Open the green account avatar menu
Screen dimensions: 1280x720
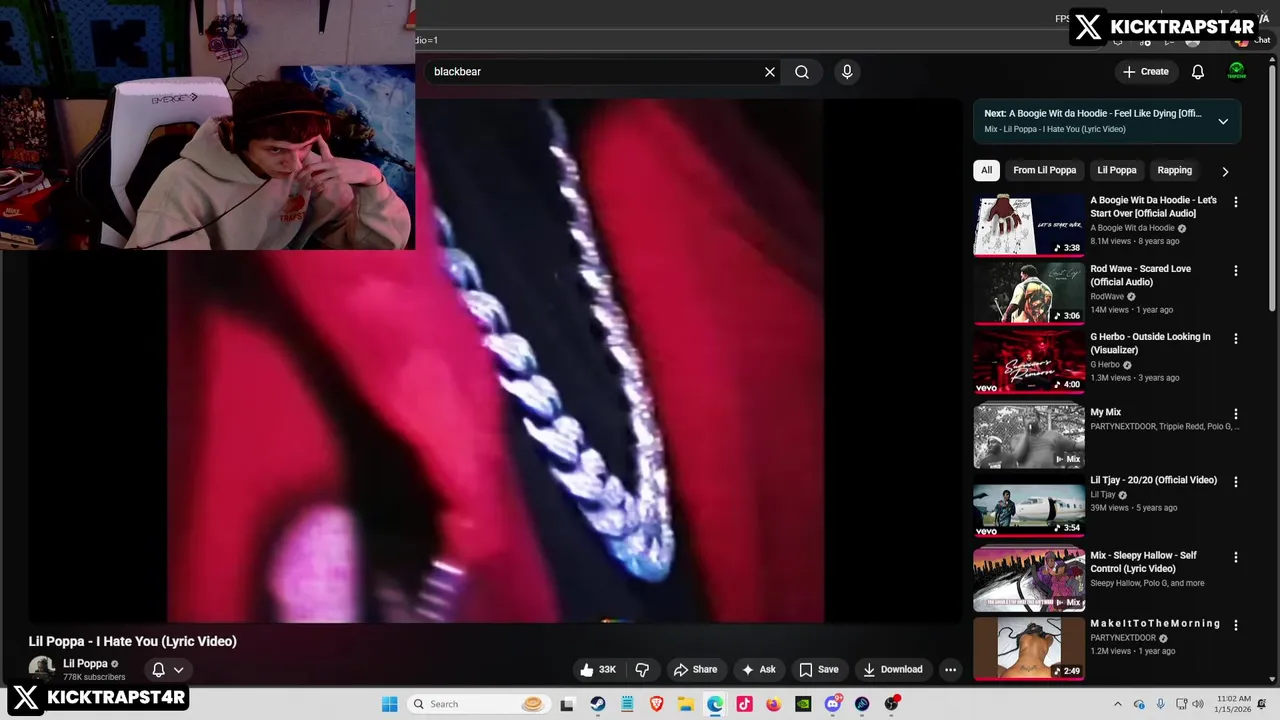(x=1237, y=71)
